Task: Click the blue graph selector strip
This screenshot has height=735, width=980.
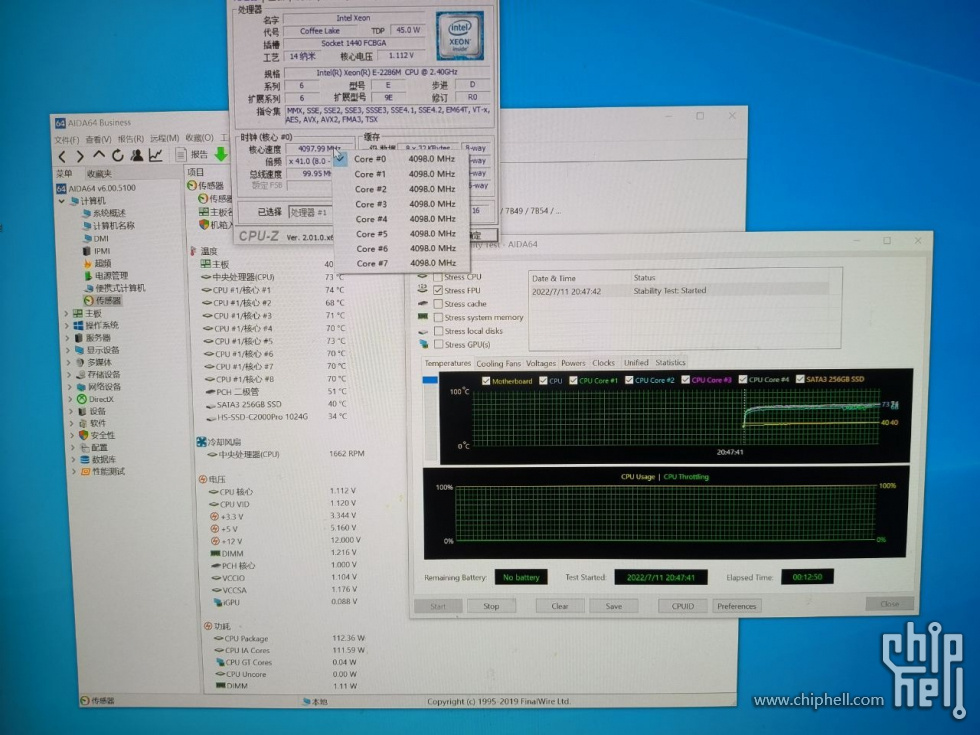Action: (430, 379)
